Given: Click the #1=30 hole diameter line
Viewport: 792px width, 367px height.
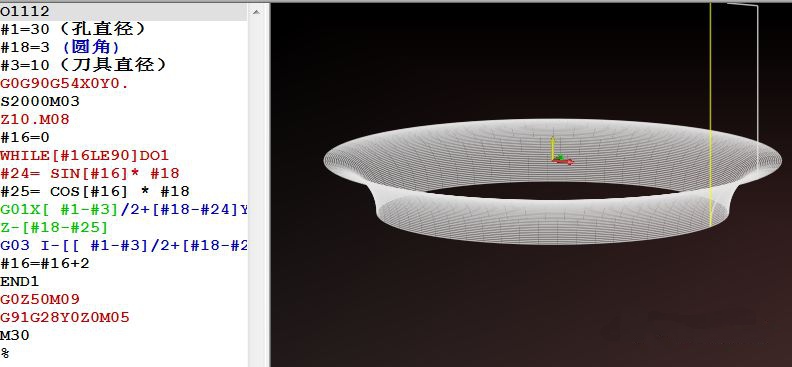Looking at the screenshot, I should tap(73, 29).
